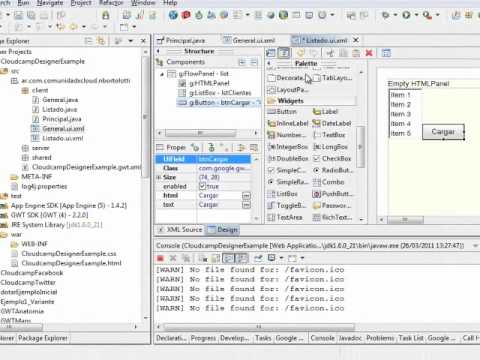The width and height of the screenshot is (480, 360).
Task: Select the DateLabel widget in the Palette
Action: [x=332, y=123]
